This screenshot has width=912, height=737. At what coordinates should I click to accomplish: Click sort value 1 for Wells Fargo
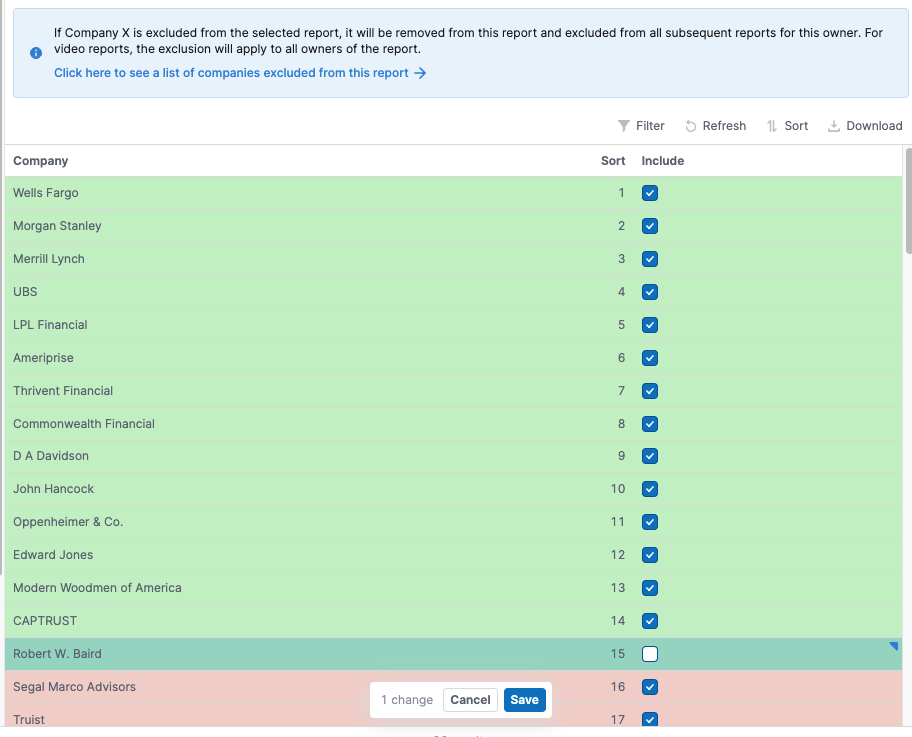point(622,193)
